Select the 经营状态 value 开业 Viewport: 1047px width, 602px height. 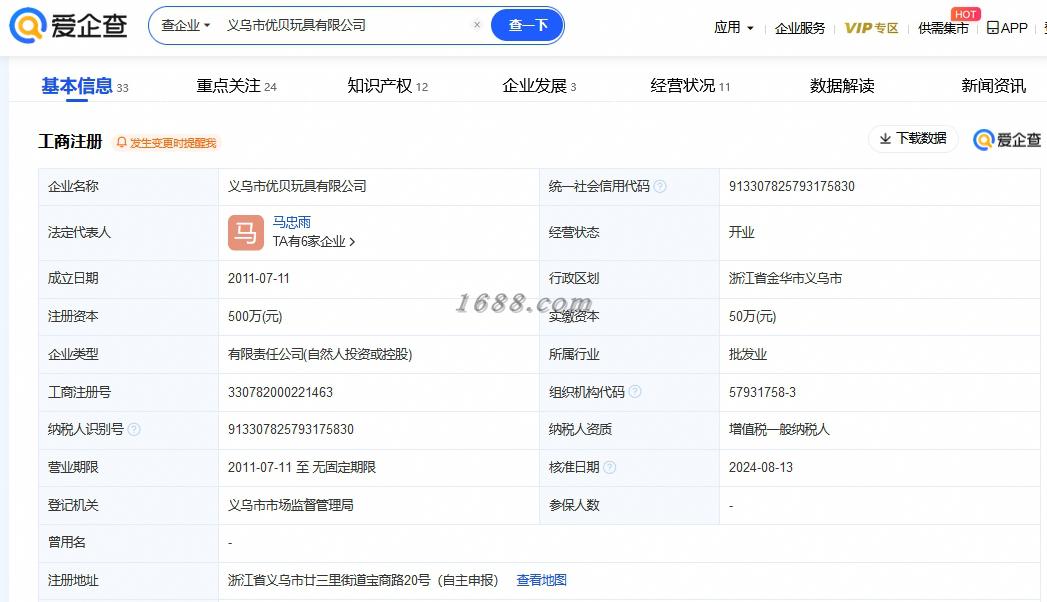tap(741, 232)
